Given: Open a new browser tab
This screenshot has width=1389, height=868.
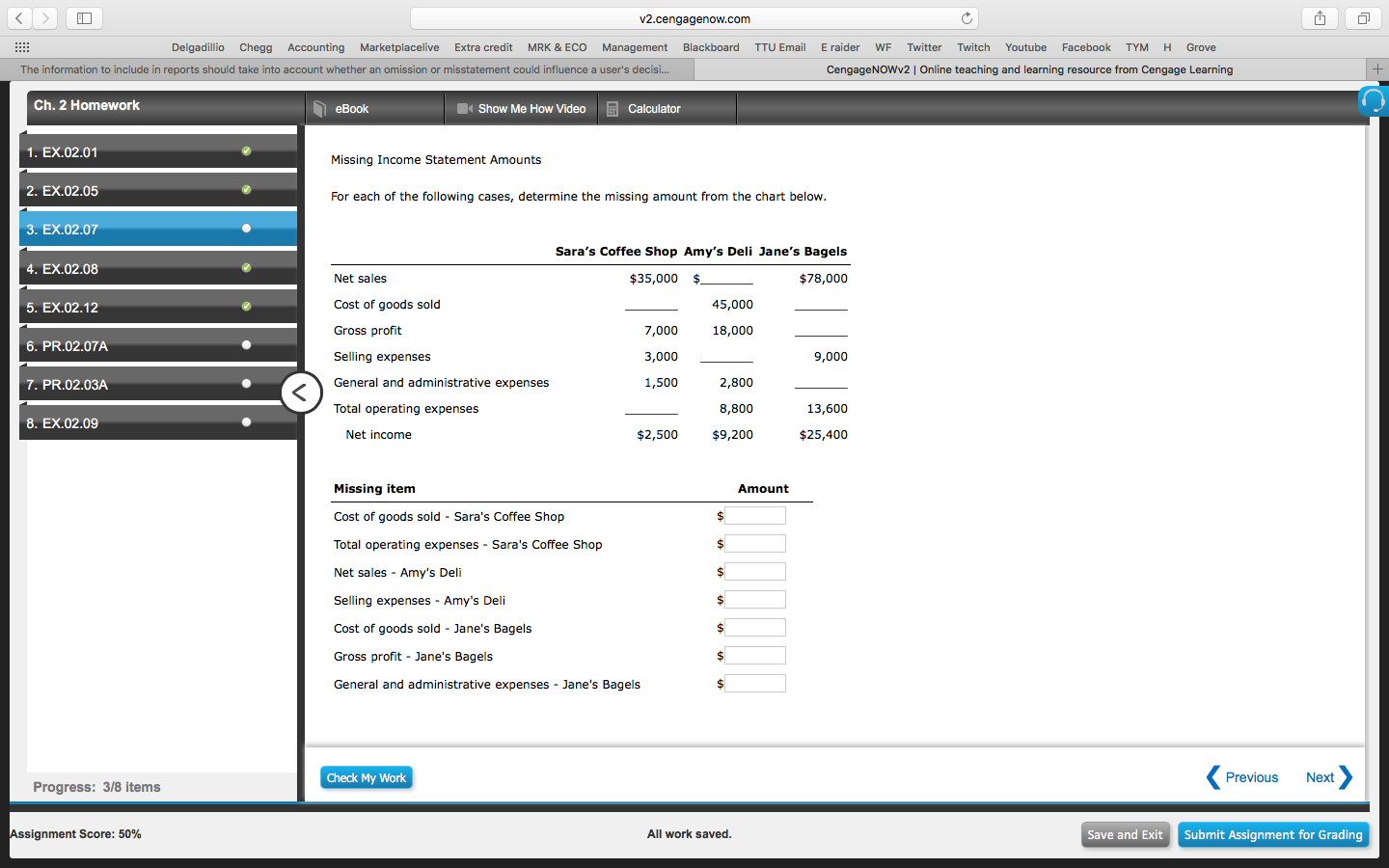Looking at the screenshot, I should click(1378, 68).
